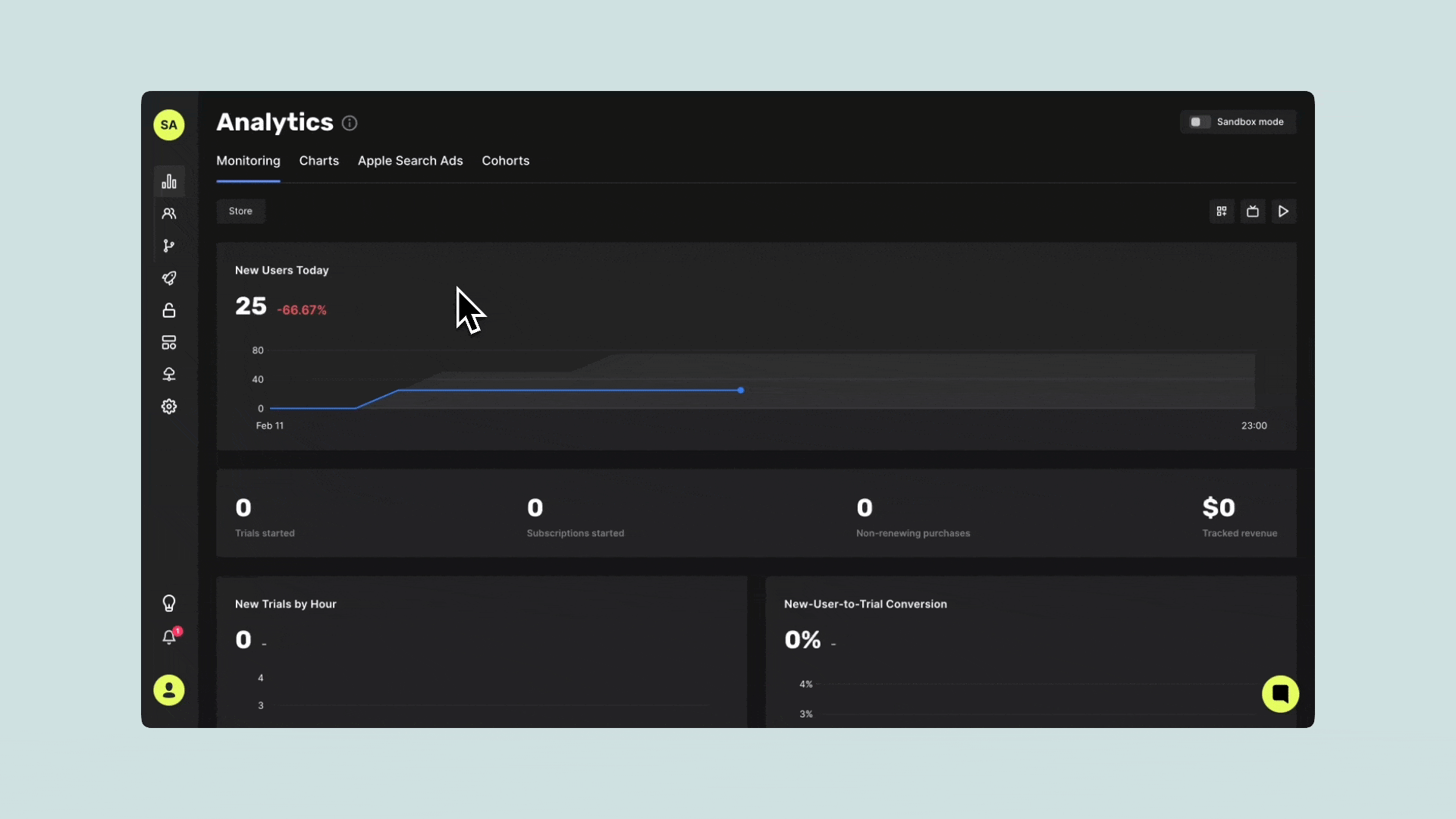Screen dimensions: 1456x819
Task: Click the padlock sidebar icon
Action: (x=169, y=310)
